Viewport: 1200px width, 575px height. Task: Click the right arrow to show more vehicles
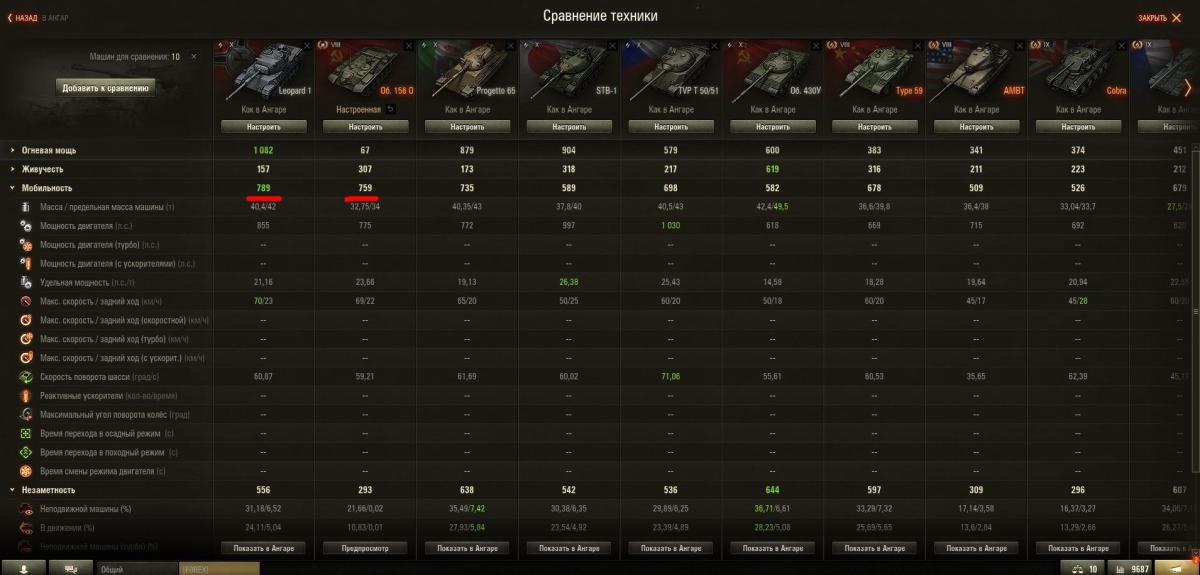1188,88
